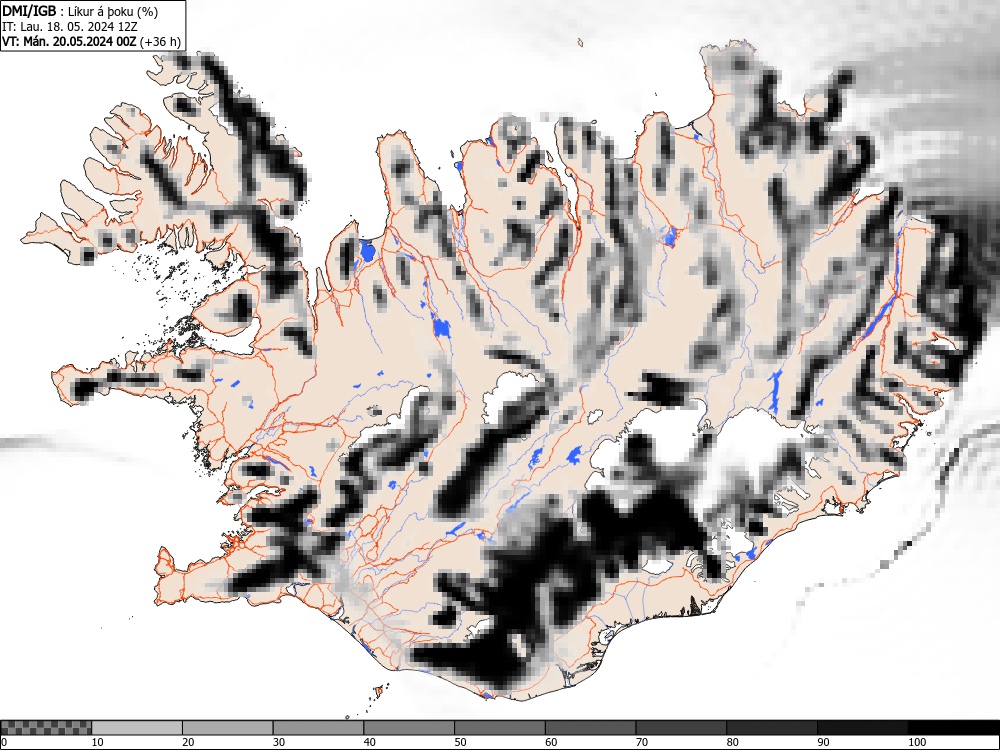Click the "(+36 h)" forecast offset text
Viewport: 1000px width, 750px height.
160,42
